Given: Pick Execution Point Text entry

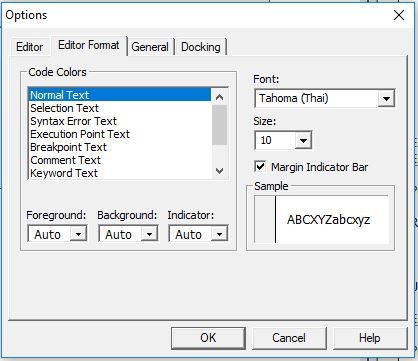Looking at the screenshot, I should [x=120, y=134].
